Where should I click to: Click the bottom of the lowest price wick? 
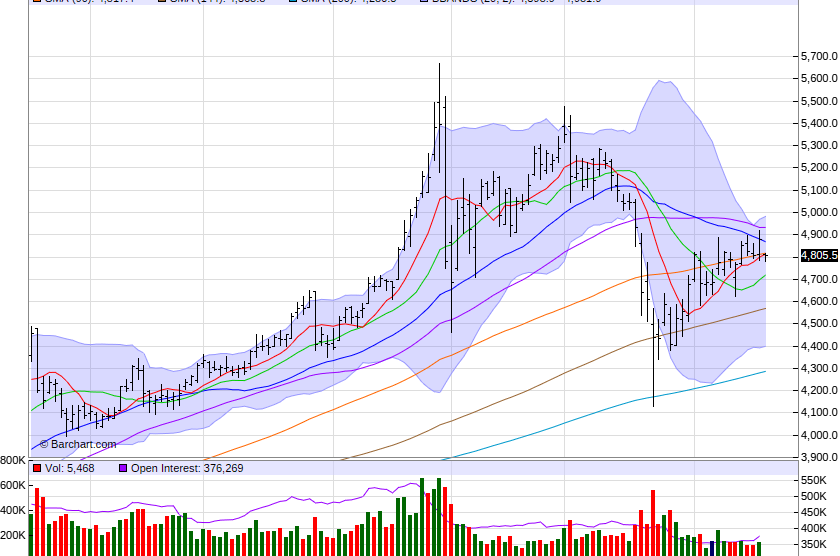(654, 405)
